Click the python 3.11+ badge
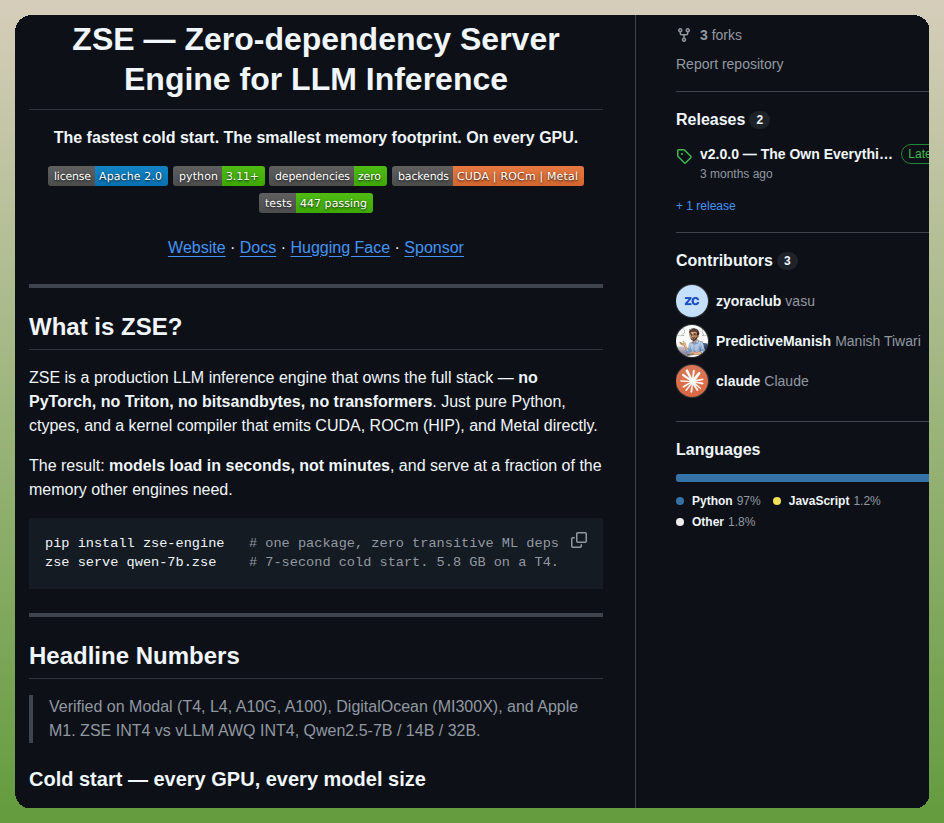 point(219,176)
